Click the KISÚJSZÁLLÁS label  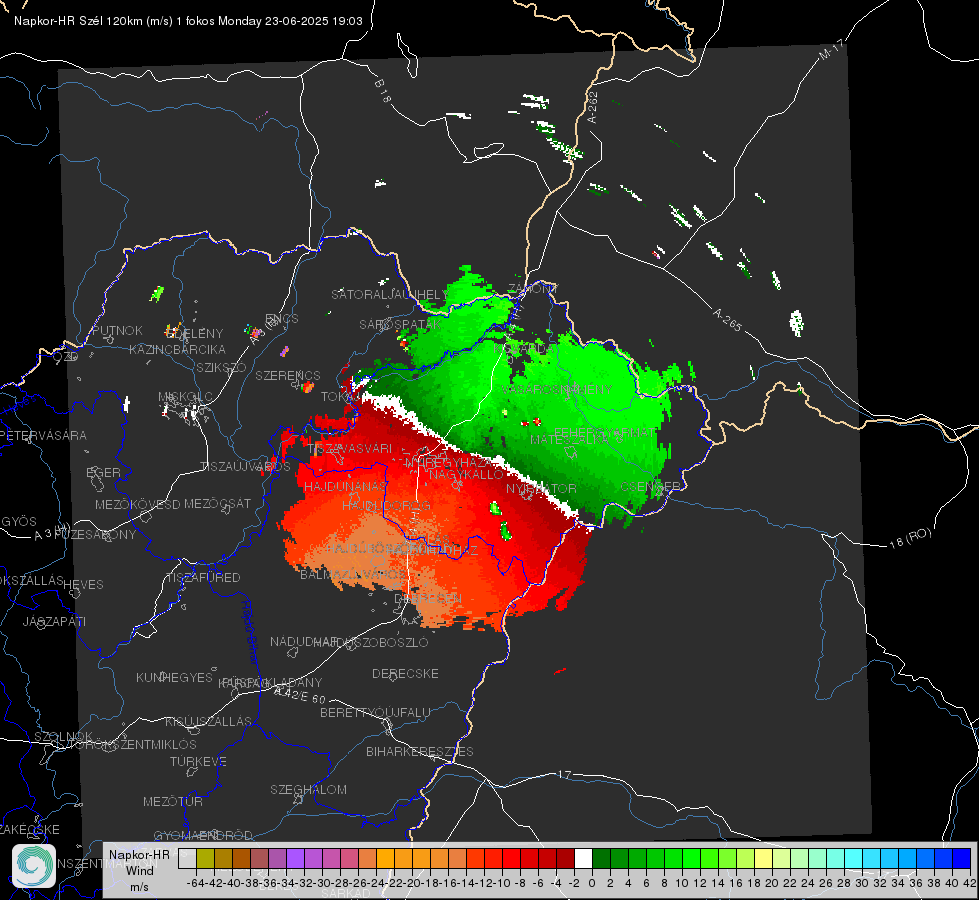coord(209,721)
